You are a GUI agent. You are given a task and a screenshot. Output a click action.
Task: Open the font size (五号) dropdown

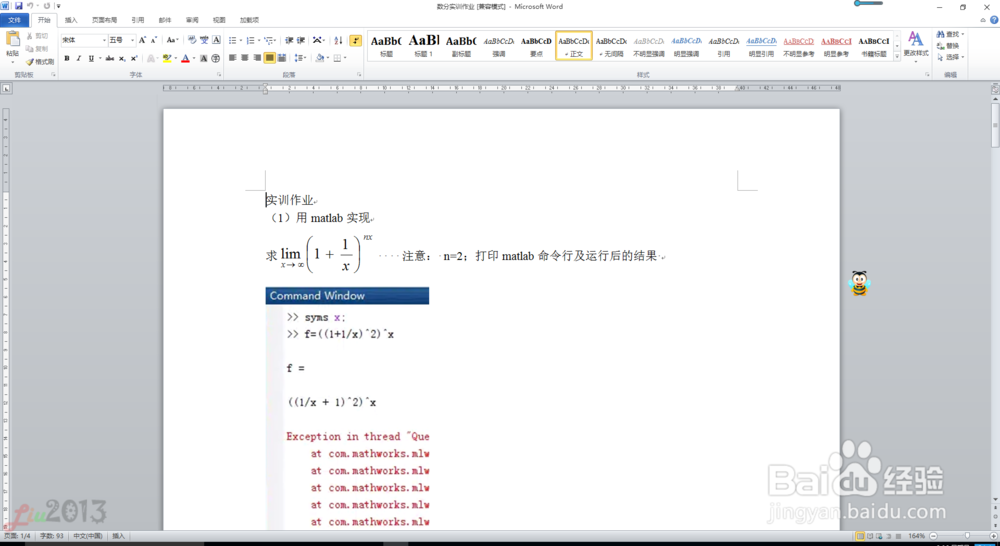[132, 40]
